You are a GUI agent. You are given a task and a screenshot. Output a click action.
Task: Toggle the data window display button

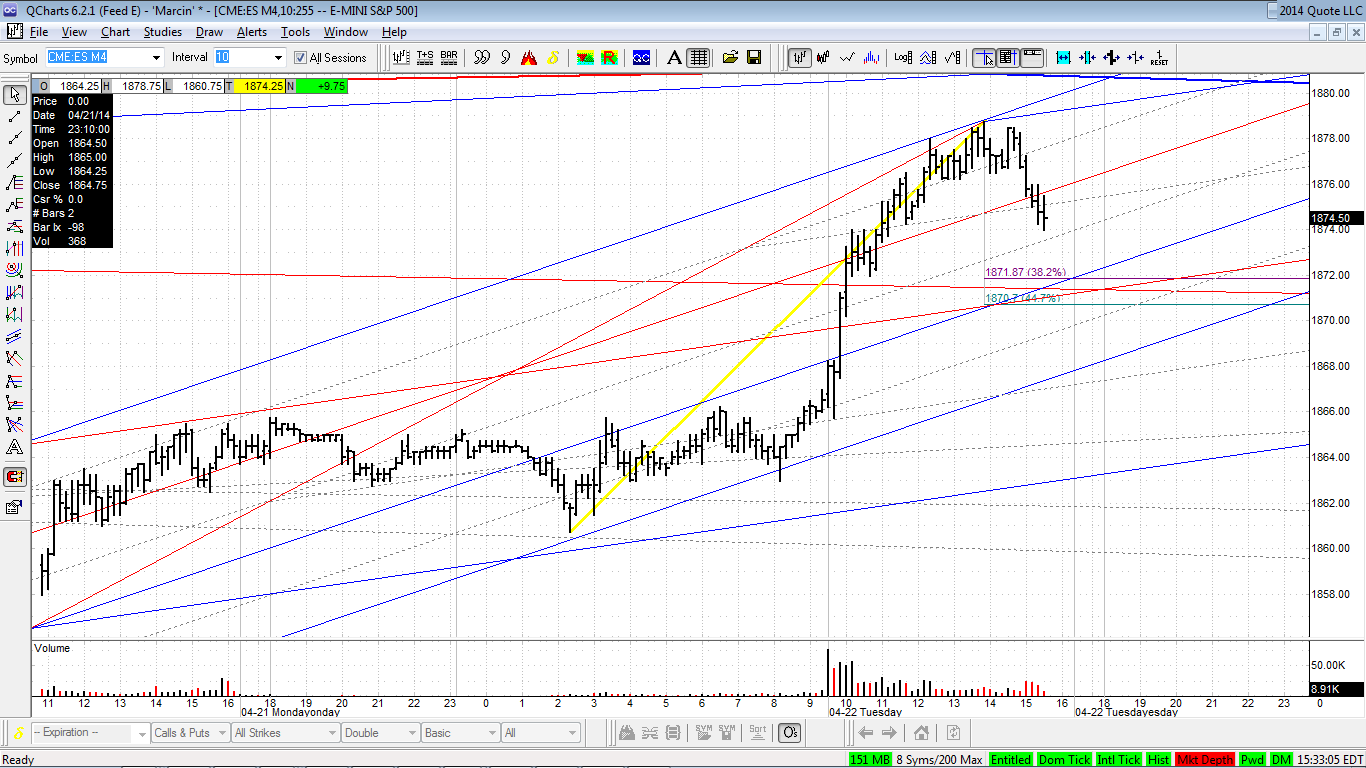(1008, 57)
